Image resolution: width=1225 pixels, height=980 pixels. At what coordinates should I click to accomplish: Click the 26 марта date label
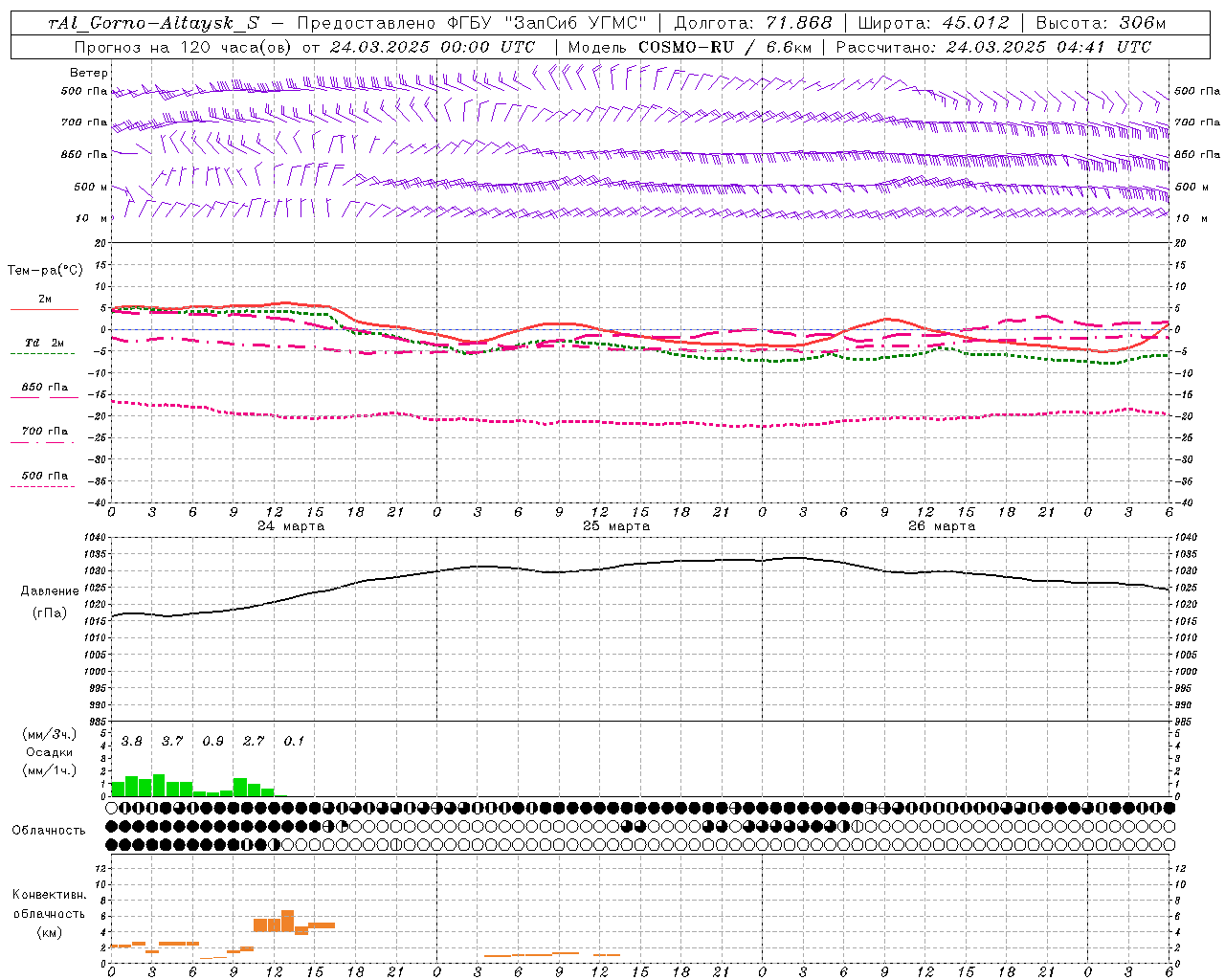pyautogui.click(x=942, y=526)
